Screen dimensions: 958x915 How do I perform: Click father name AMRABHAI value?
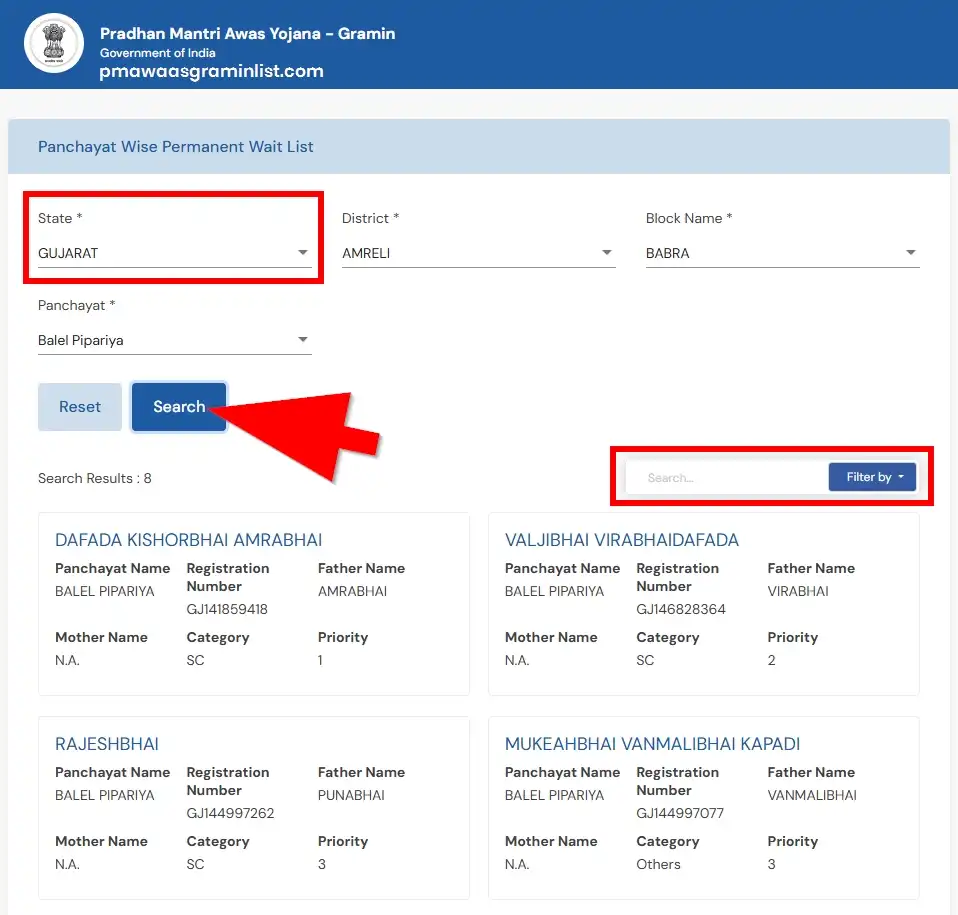[x=353, y=591]
